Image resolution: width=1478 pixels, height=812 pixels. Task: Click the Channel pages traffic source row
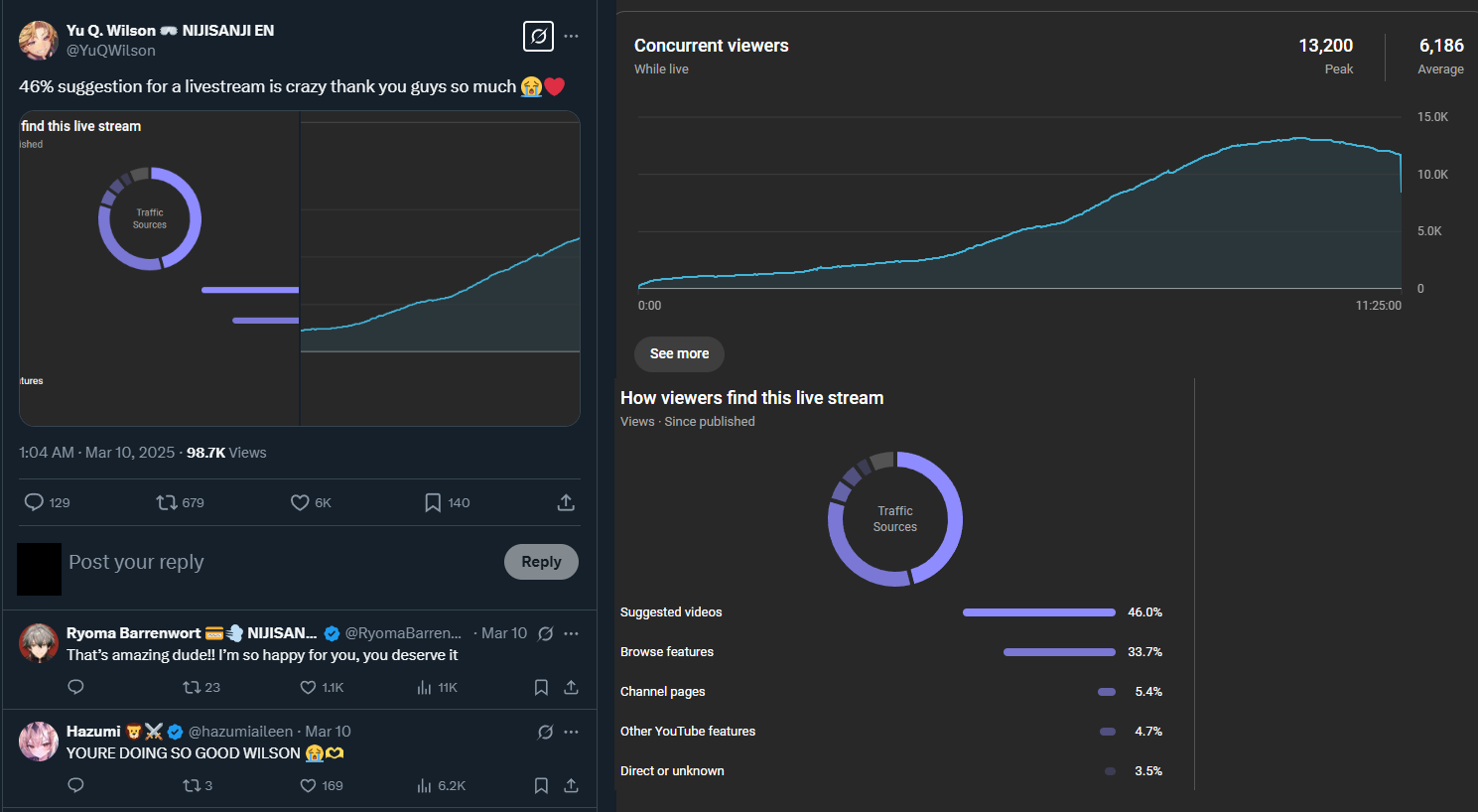click(x=891, y=692)
